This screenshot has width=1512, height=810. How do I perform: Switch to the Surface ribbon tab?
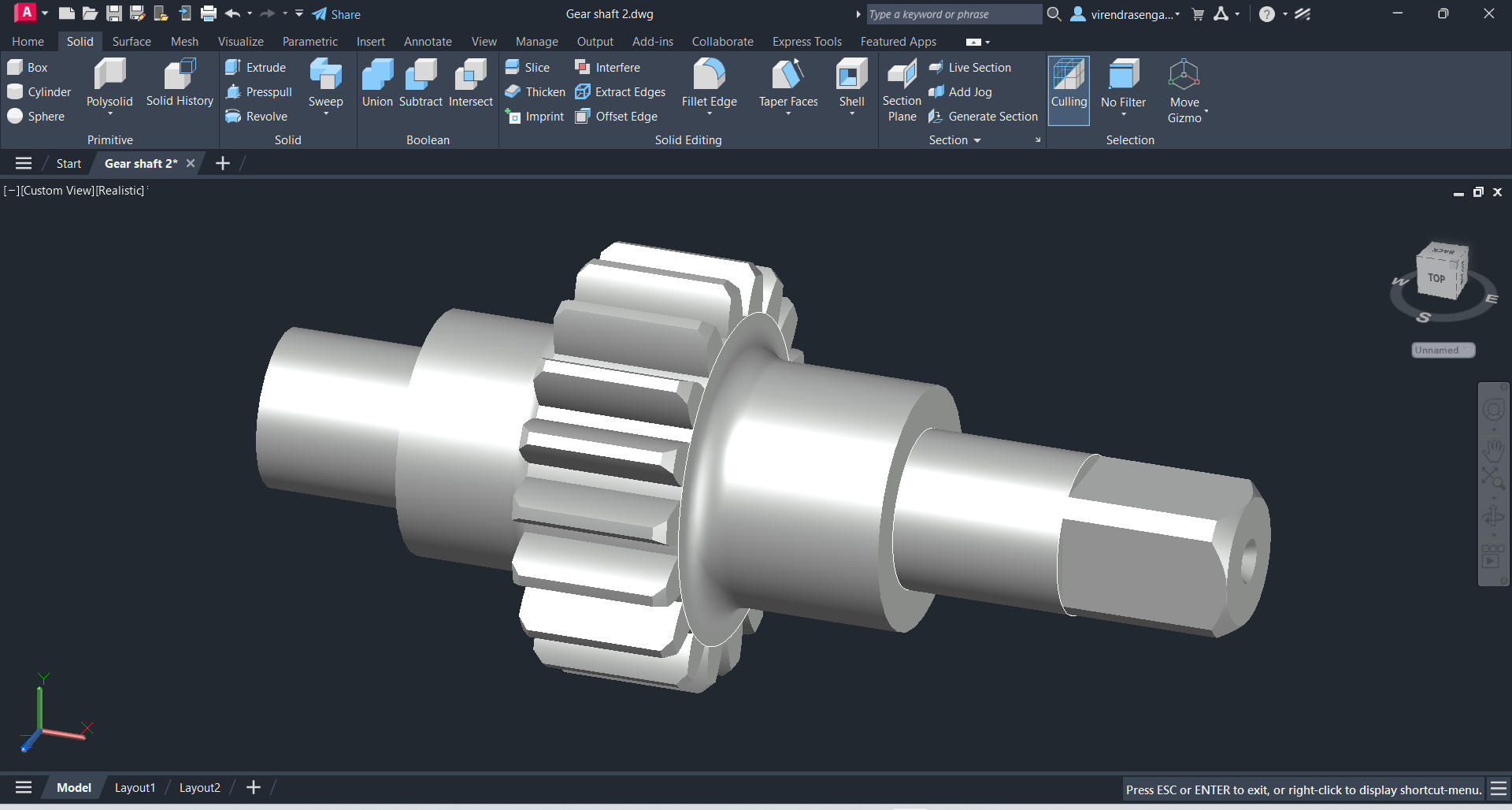pyautogui.click(x=132, y=42)
